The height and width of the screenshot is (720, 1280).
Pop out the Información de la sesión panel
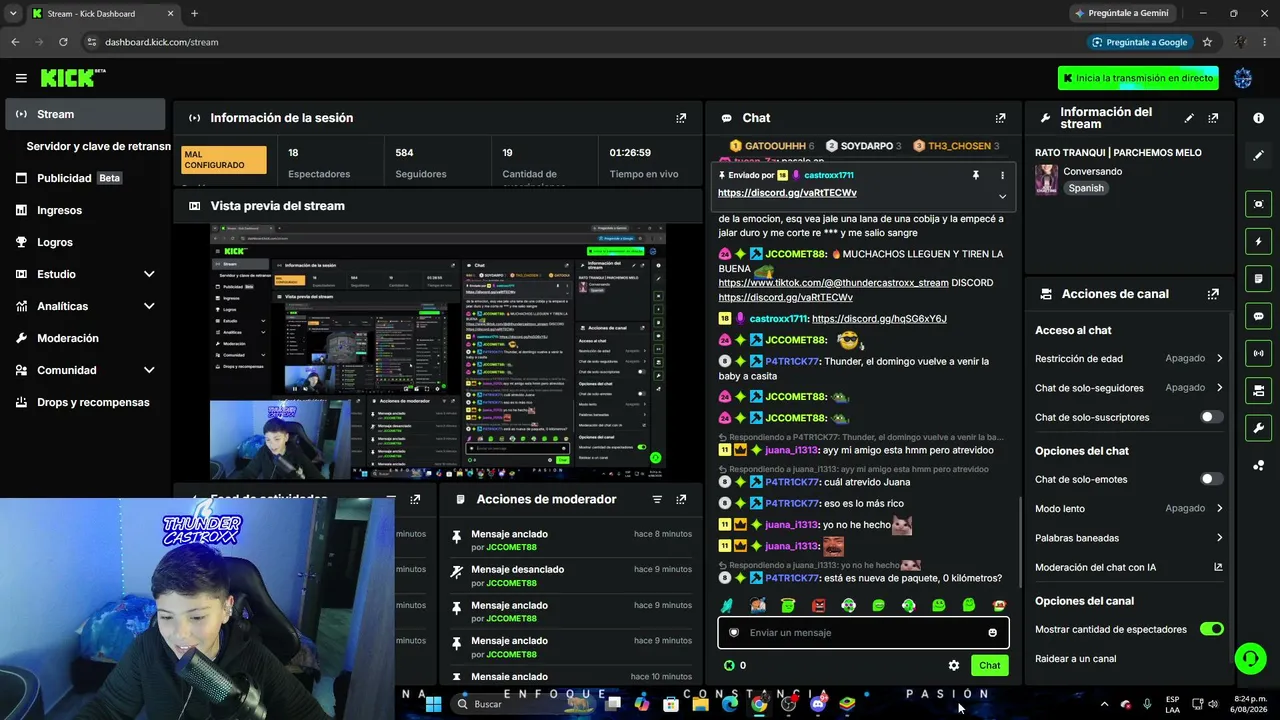(681, 118)
